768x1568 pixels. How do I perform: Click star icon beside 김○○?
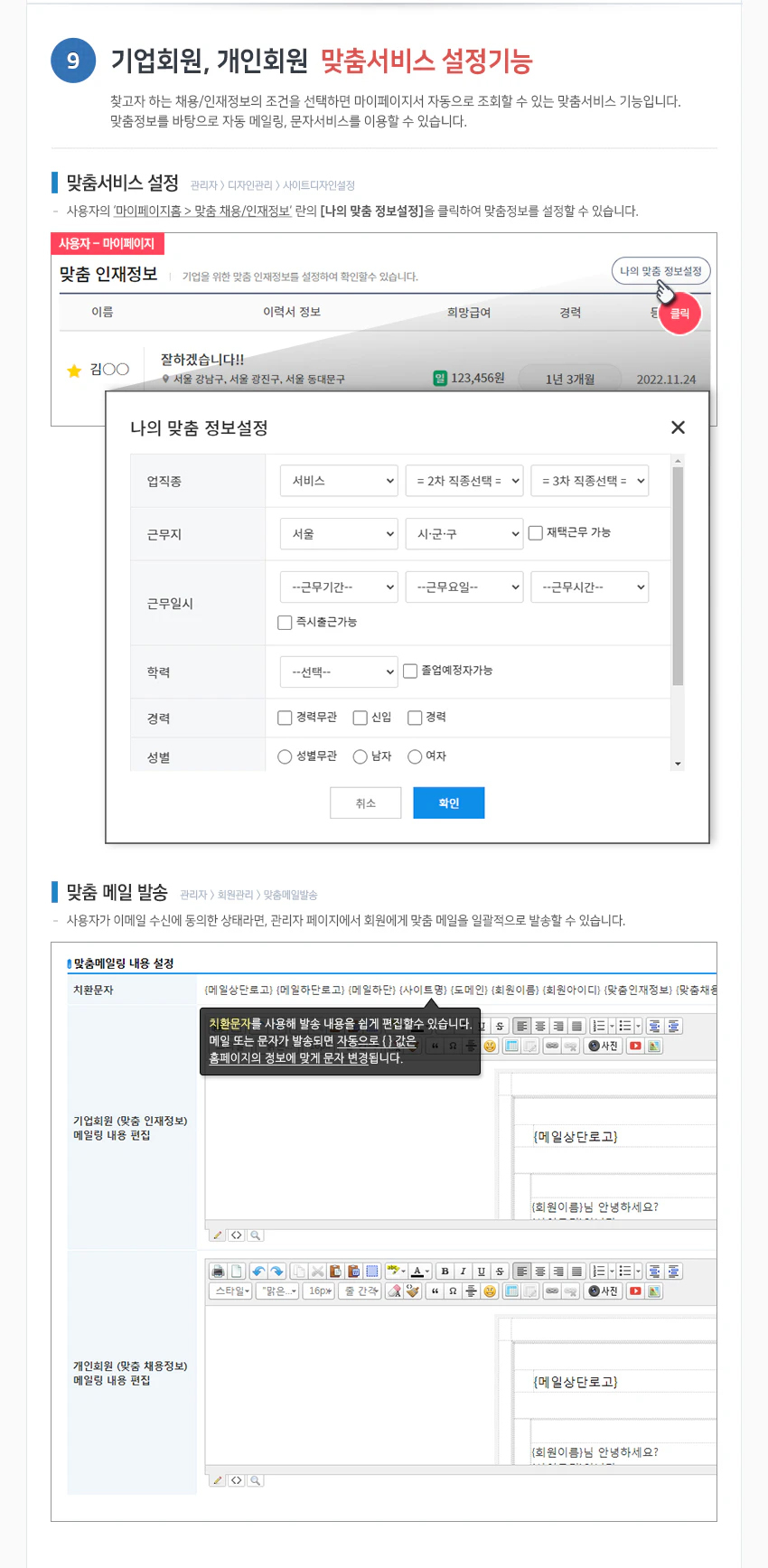pyautogui.click(x=74, y=371)
